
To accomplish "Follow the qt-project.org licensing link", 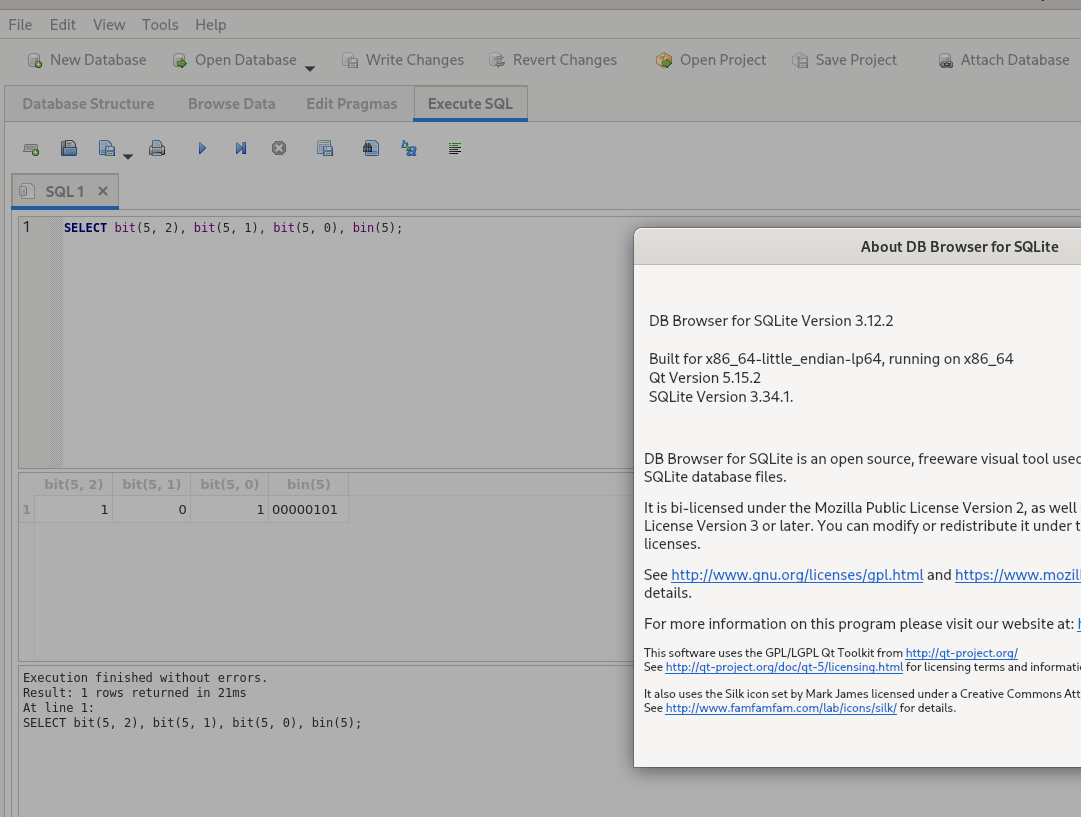I will pyautogui.click(x=784, y=667).
